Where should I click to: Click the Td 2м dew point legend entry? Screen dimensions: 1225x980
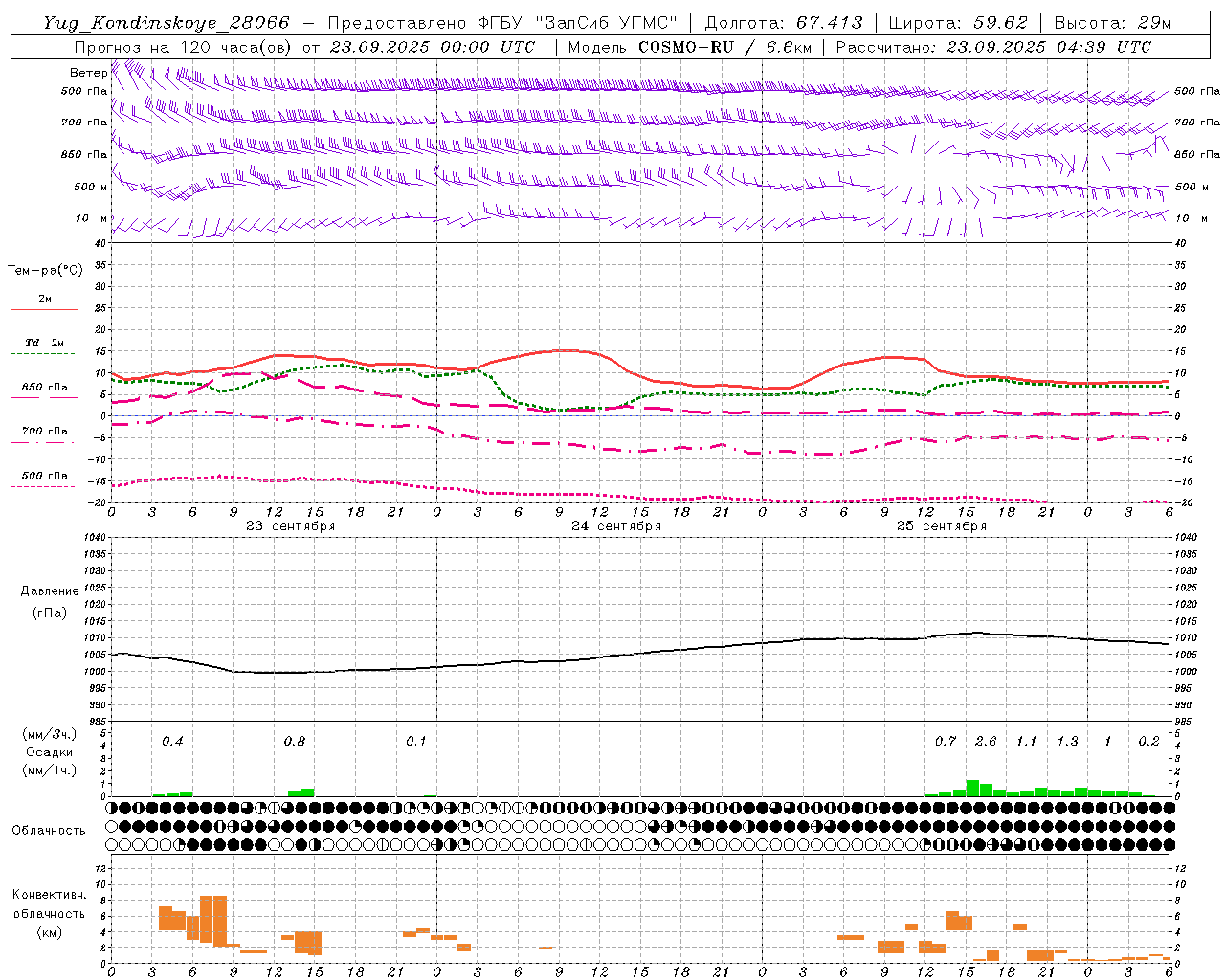(44, 343)
